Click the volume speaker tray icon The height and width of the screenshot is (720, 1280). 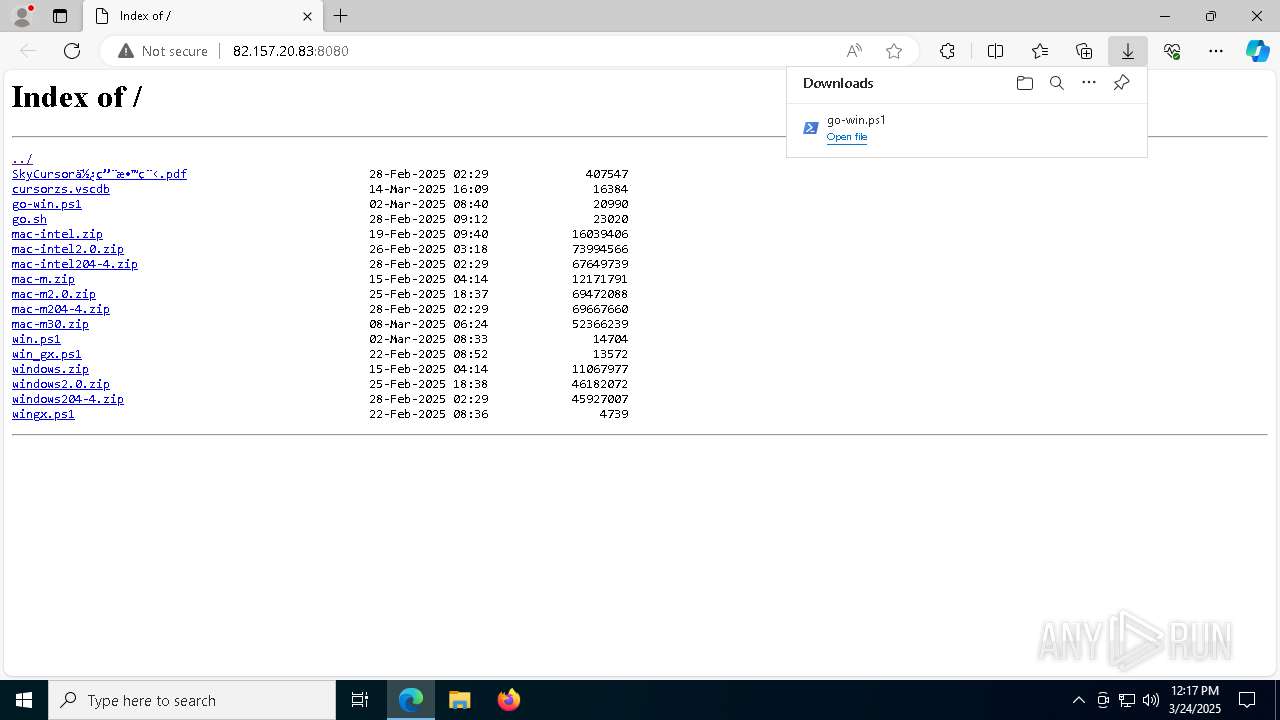point(1150,700)
